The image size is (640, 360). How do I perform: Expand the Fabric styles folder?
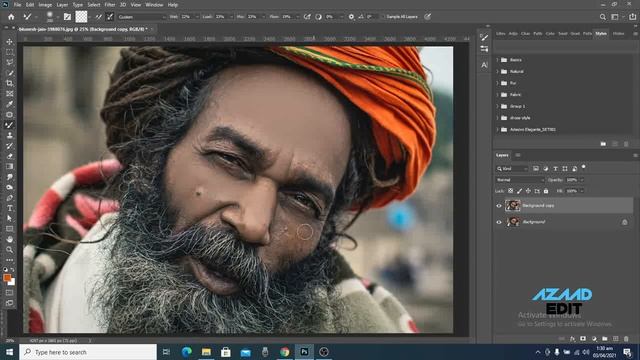498,94
